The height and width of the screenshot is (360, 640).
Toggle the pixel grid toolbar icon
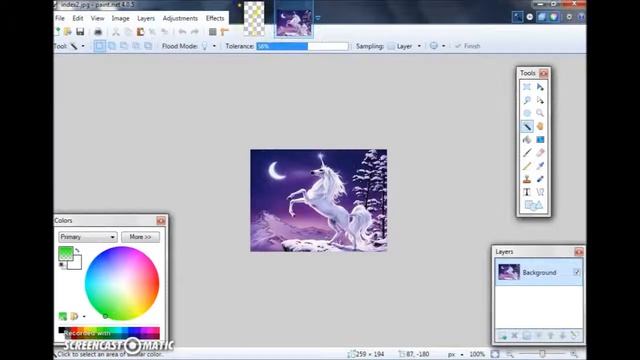212,32
